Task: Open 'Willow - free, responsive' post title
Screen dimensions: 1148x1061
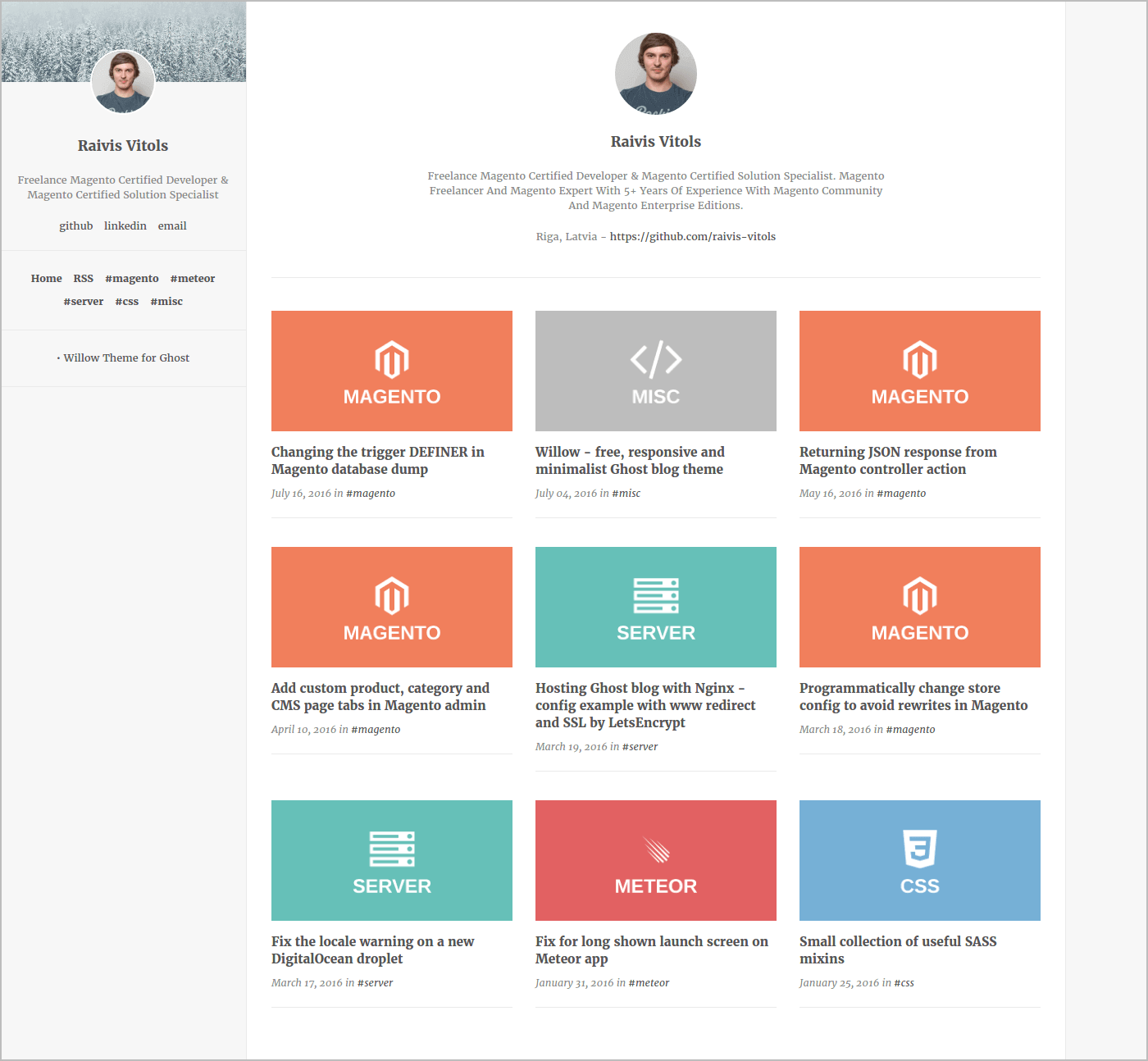Action: click(x=630, y=460)
